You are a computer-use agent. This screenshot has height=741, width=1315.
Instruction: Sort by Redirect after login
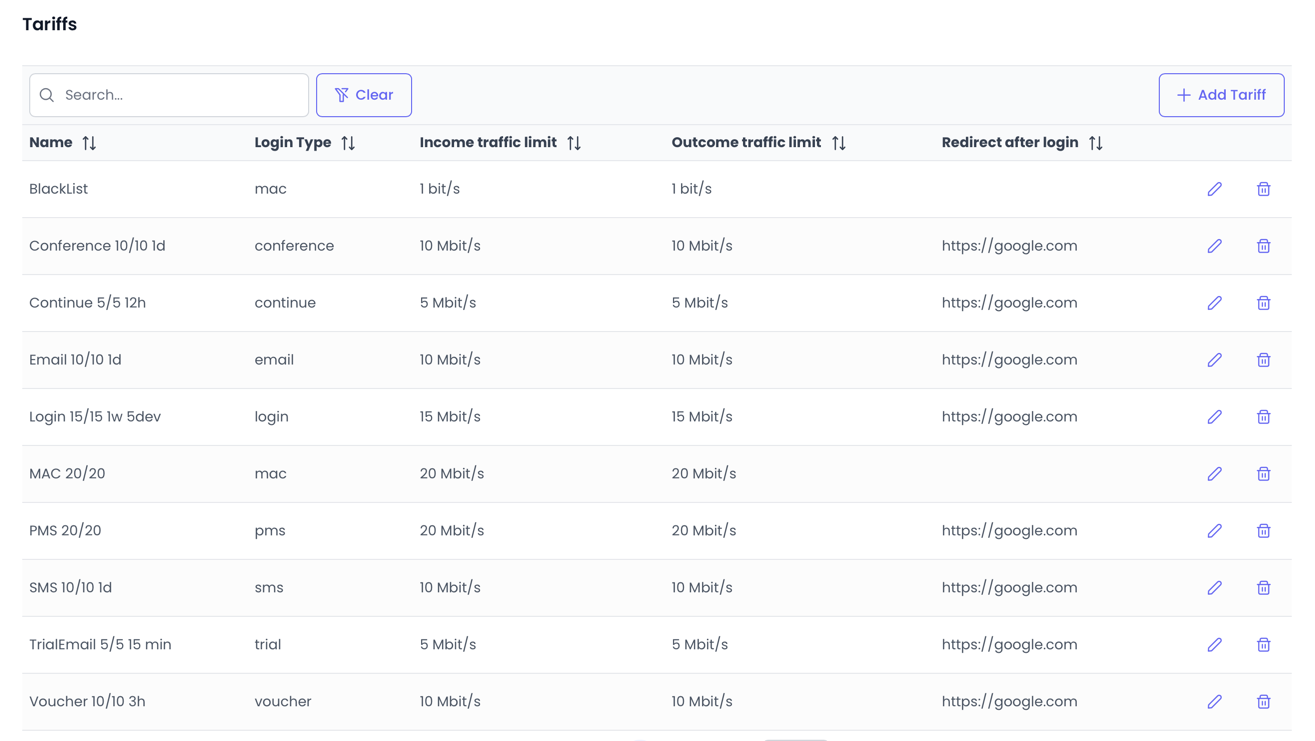[x=1095, y=143]
